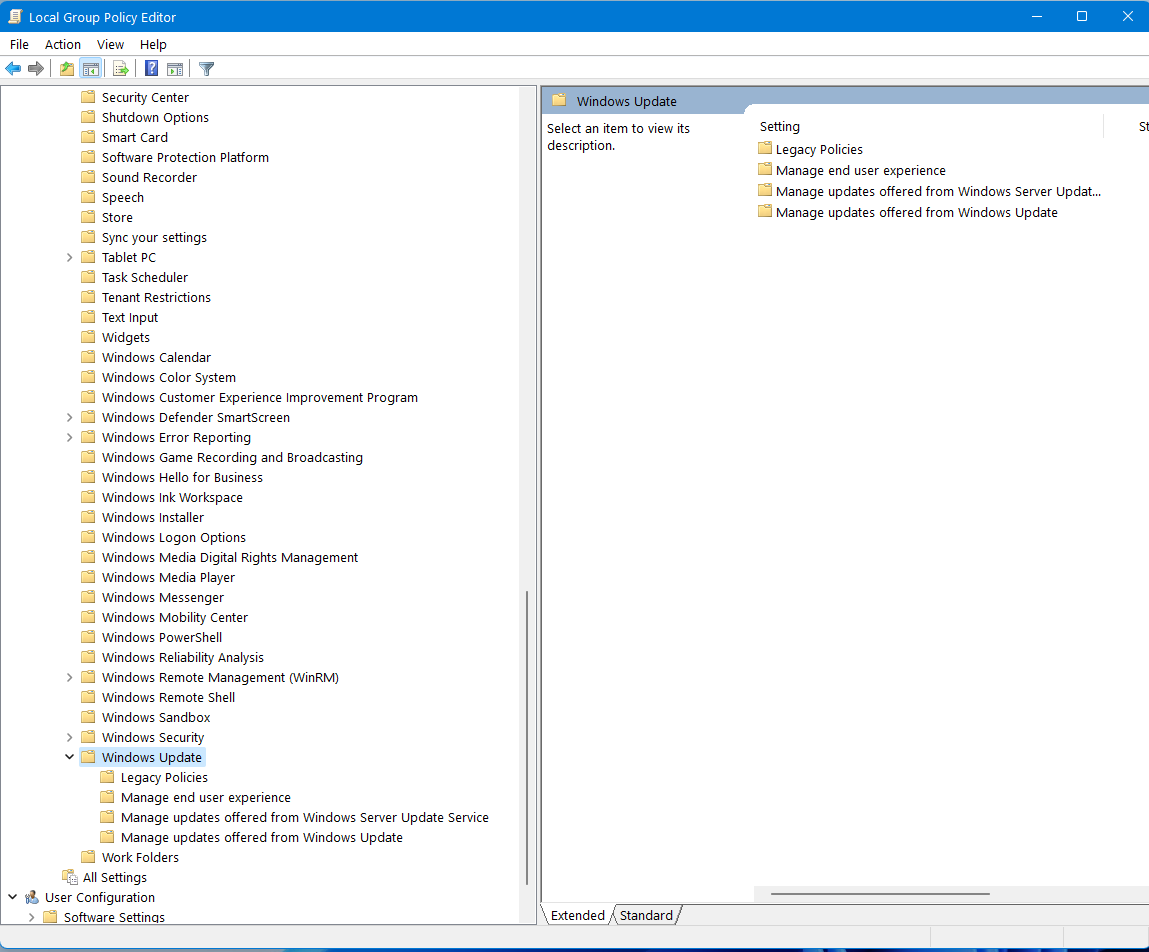Open the Action menu
Screen dimensions: 1149x952
point(63,44)
